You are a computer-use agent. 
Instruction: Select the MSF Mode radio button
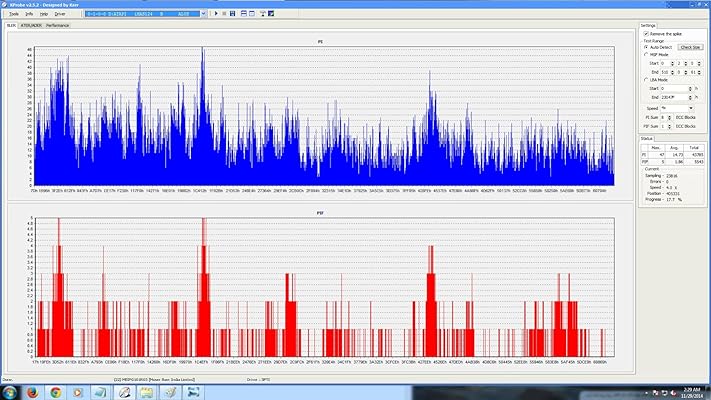click(645, 54)
